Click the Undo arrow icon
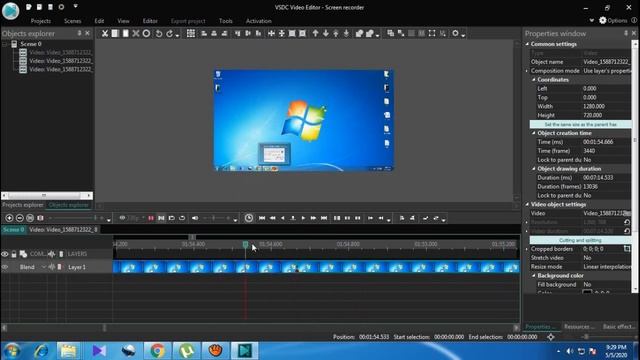Viewport: 640px width, 360px height. click(x=159, y=33)
